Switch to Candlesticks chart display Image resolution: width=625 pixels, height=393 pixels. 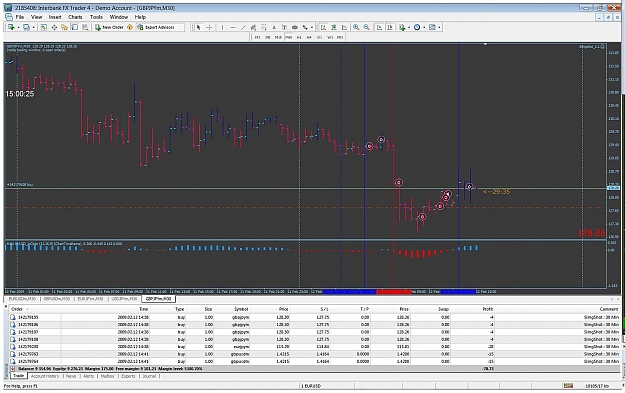[334, 27]
